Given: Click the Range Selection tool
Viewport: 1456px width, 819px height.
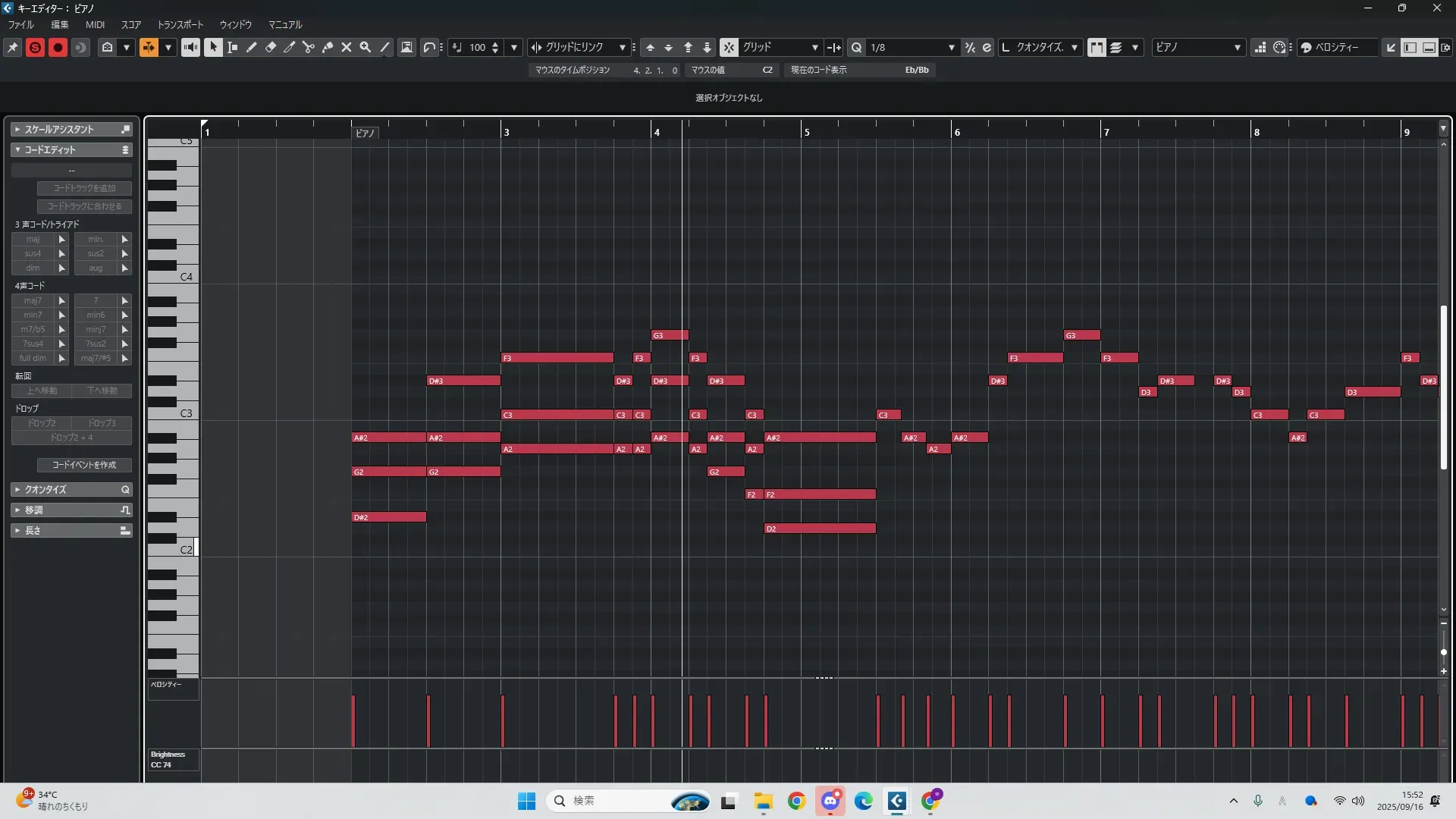Looking at the screenshot, I should click(233, 47).
